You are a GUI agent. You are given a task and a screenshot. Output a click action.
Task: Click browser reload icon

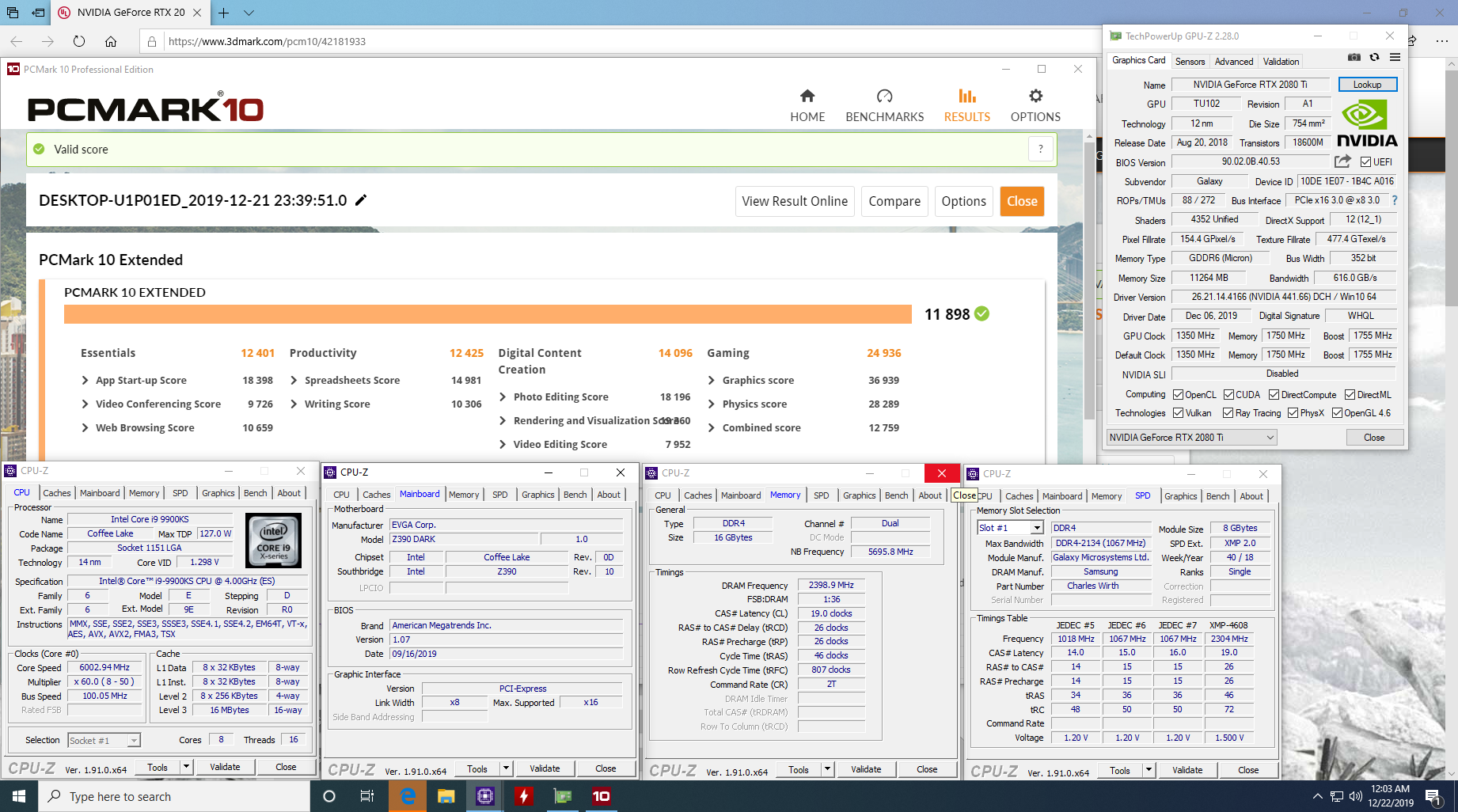pyautogui.click(x=78, y=41)
